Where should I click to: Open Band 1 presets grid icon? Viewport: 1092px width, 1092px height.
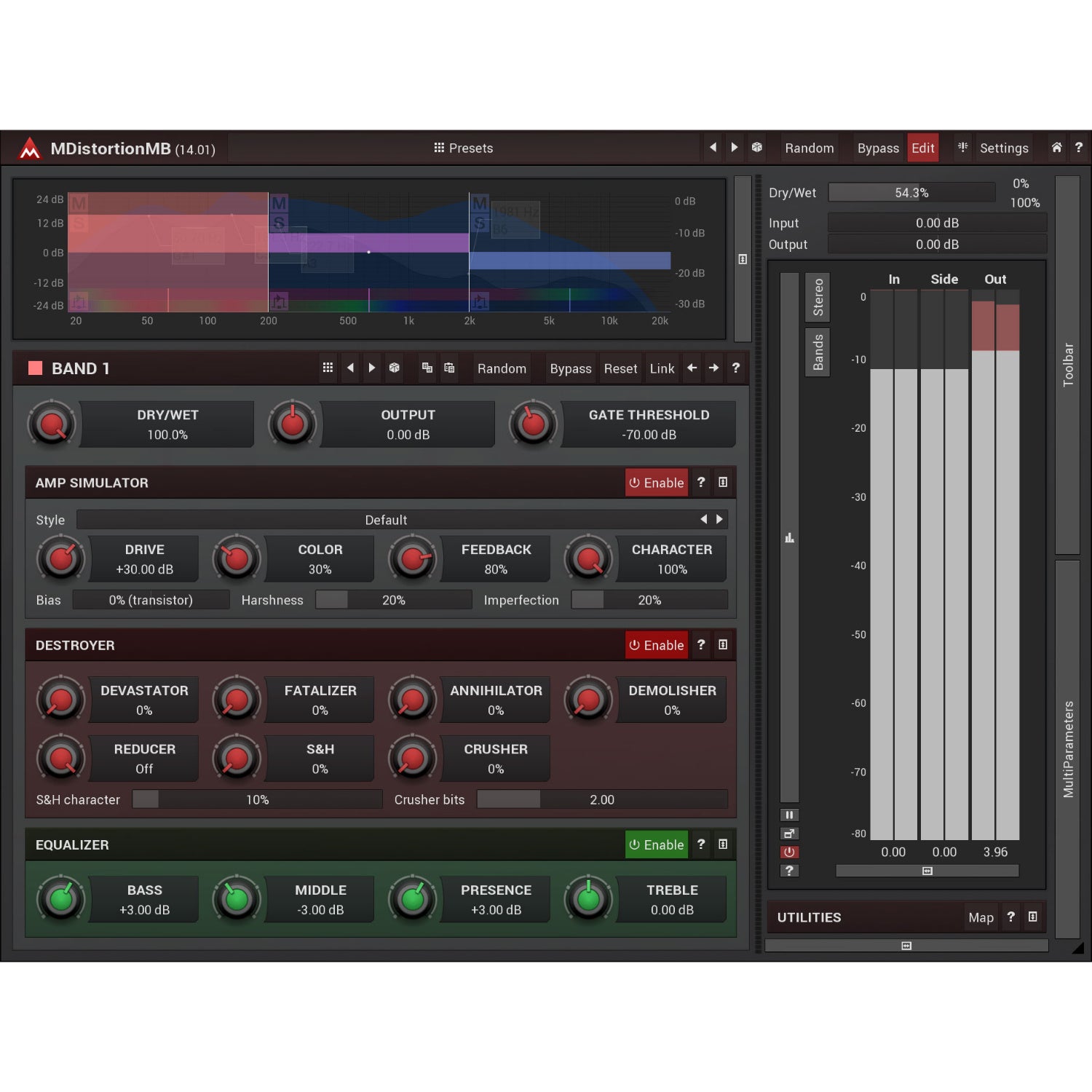point(328,368)
